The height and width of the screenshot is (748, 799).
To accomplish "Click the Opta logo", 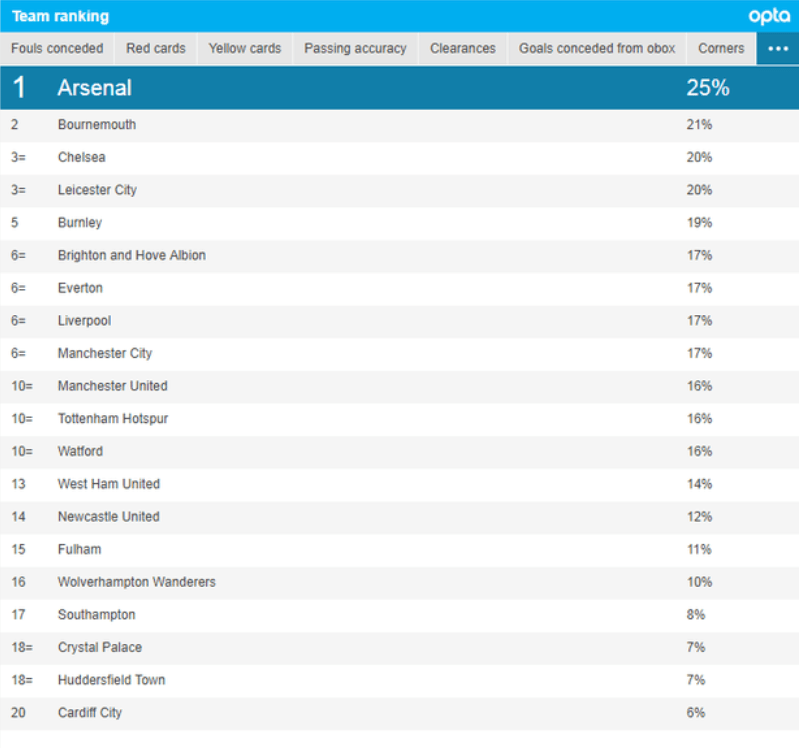I will (x=769, y=16).
